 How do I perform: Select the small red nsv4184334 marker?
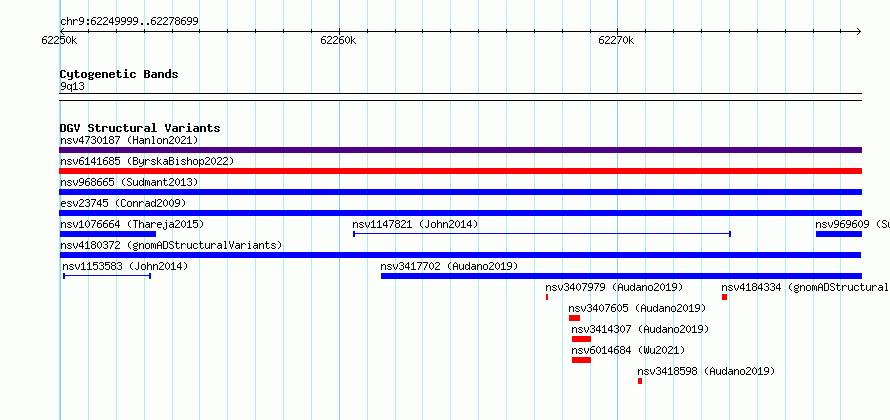point(724,297)
